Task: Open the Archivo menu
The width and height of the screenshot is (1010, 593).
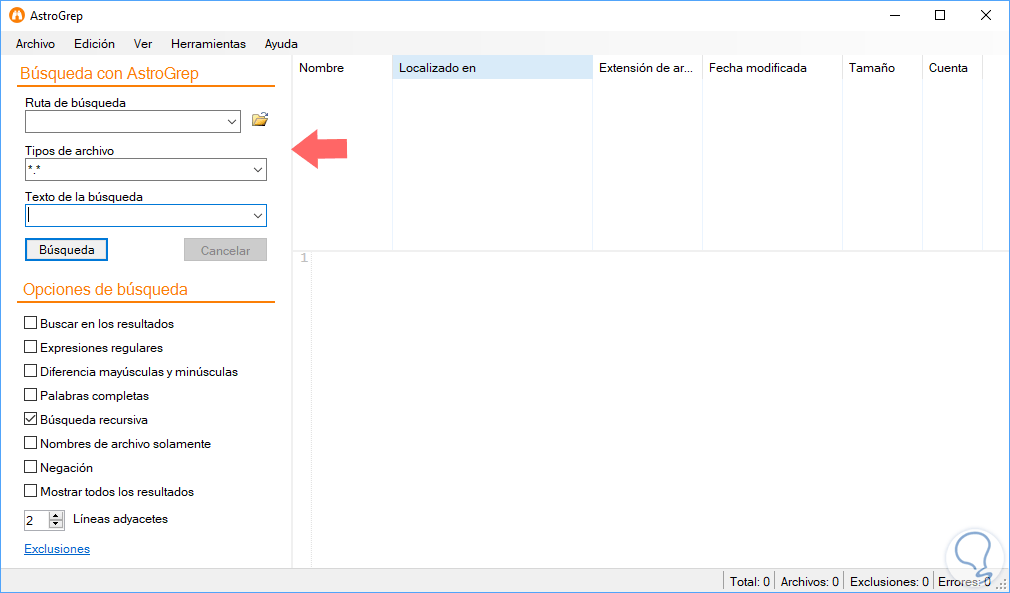Action: (x=35, y=44)
